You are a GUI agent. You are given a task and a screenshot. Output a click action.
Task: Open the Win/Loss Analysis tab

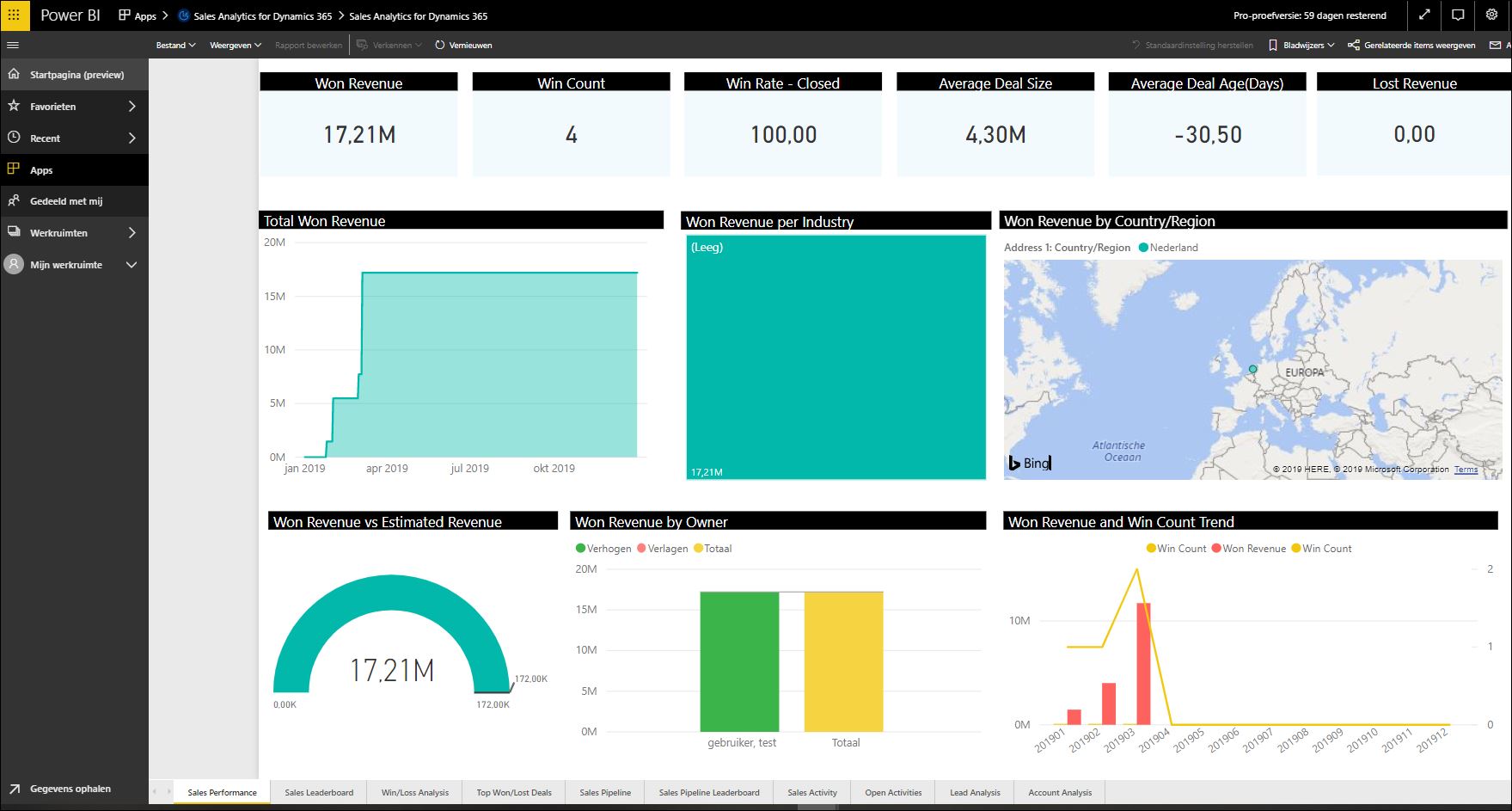[414, 792]
